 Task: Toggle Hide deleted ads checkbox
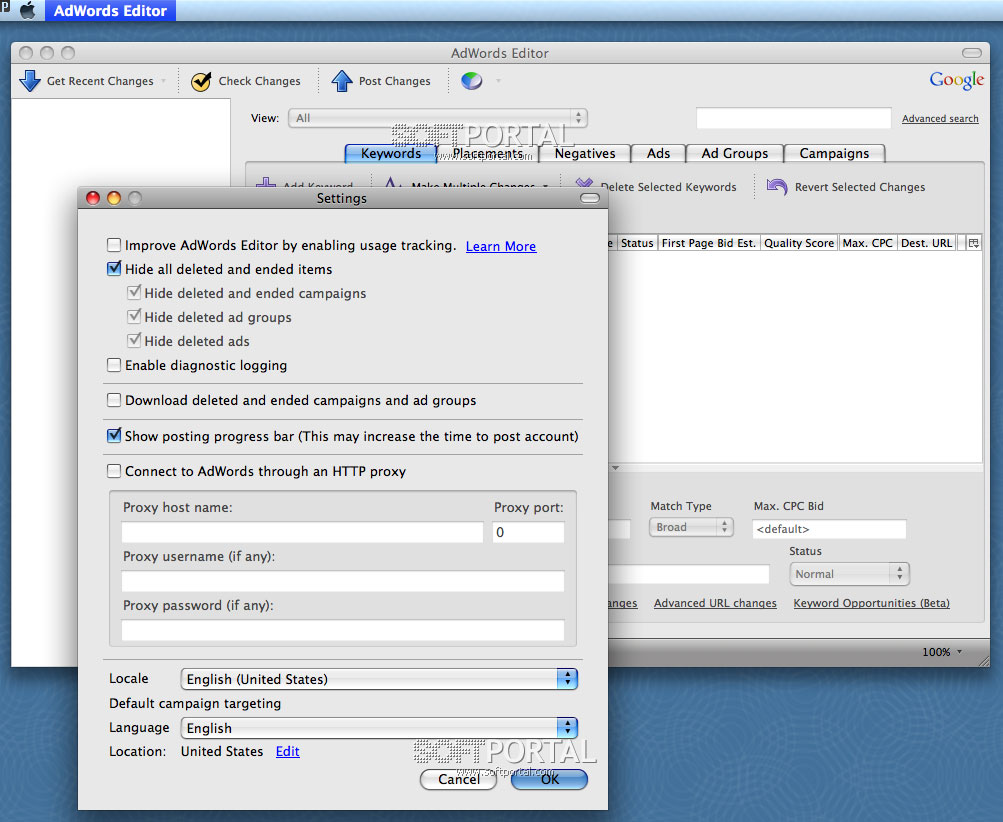[x=134, y=340]
